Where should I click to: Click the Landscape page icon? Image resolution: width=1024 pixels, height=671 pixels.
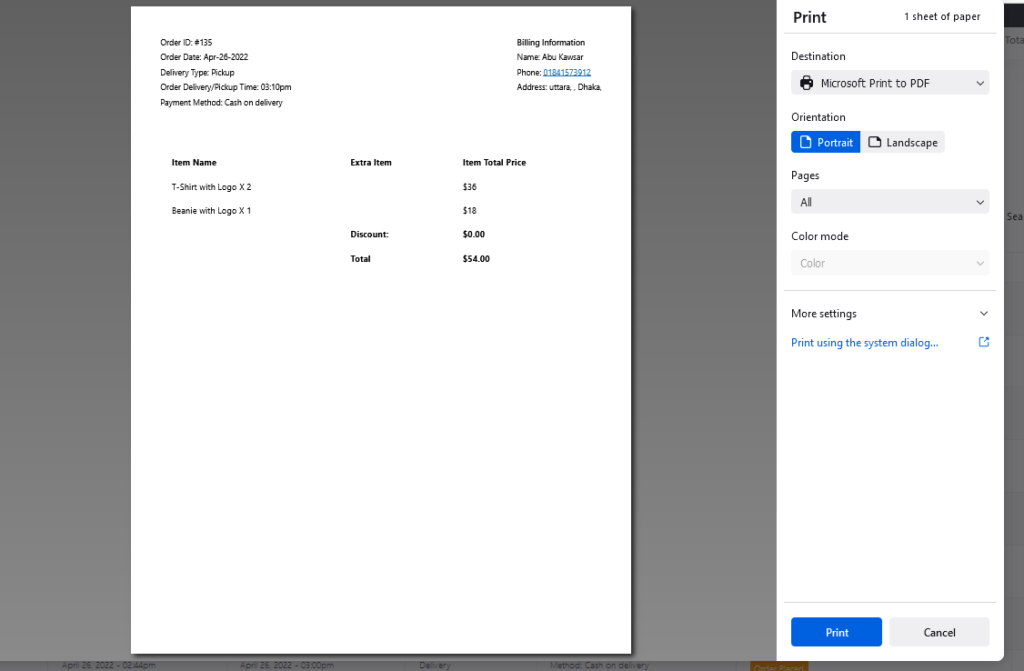[875, 142]
